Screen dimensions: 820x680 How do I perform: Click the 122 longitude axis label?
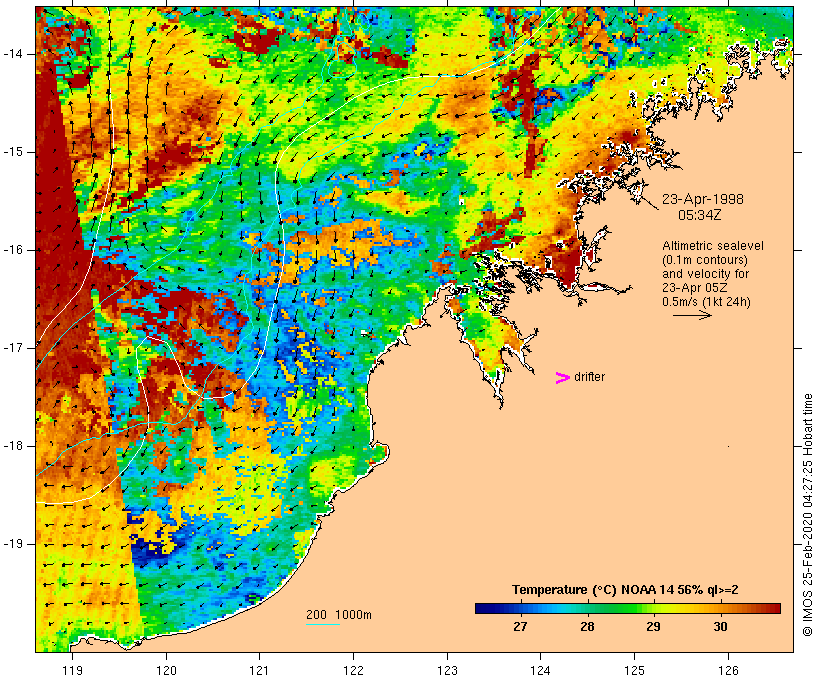(x=354, y=670)
